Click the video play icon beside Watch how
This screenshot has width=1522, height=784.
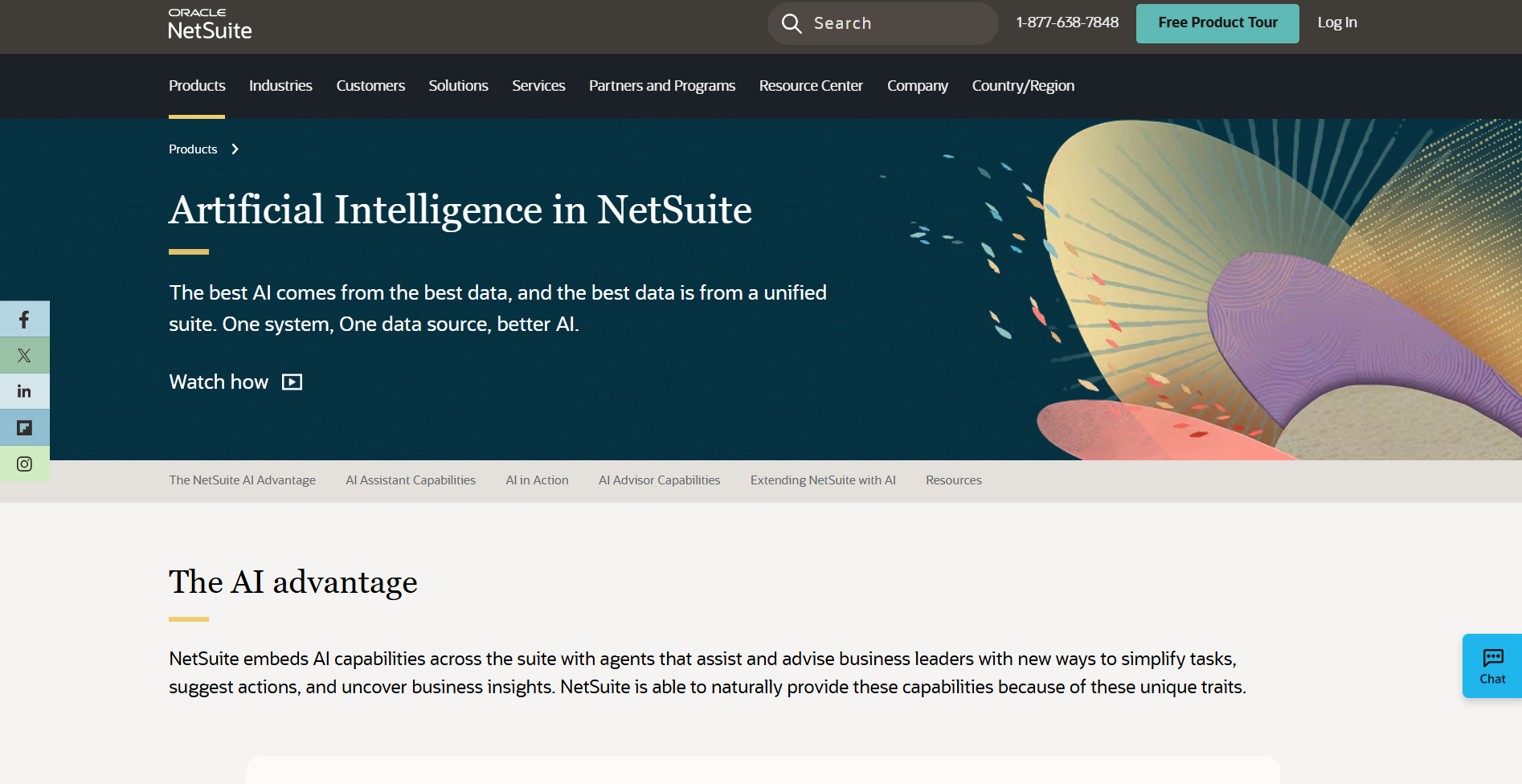pyautogui.click(x=293, y=382)
